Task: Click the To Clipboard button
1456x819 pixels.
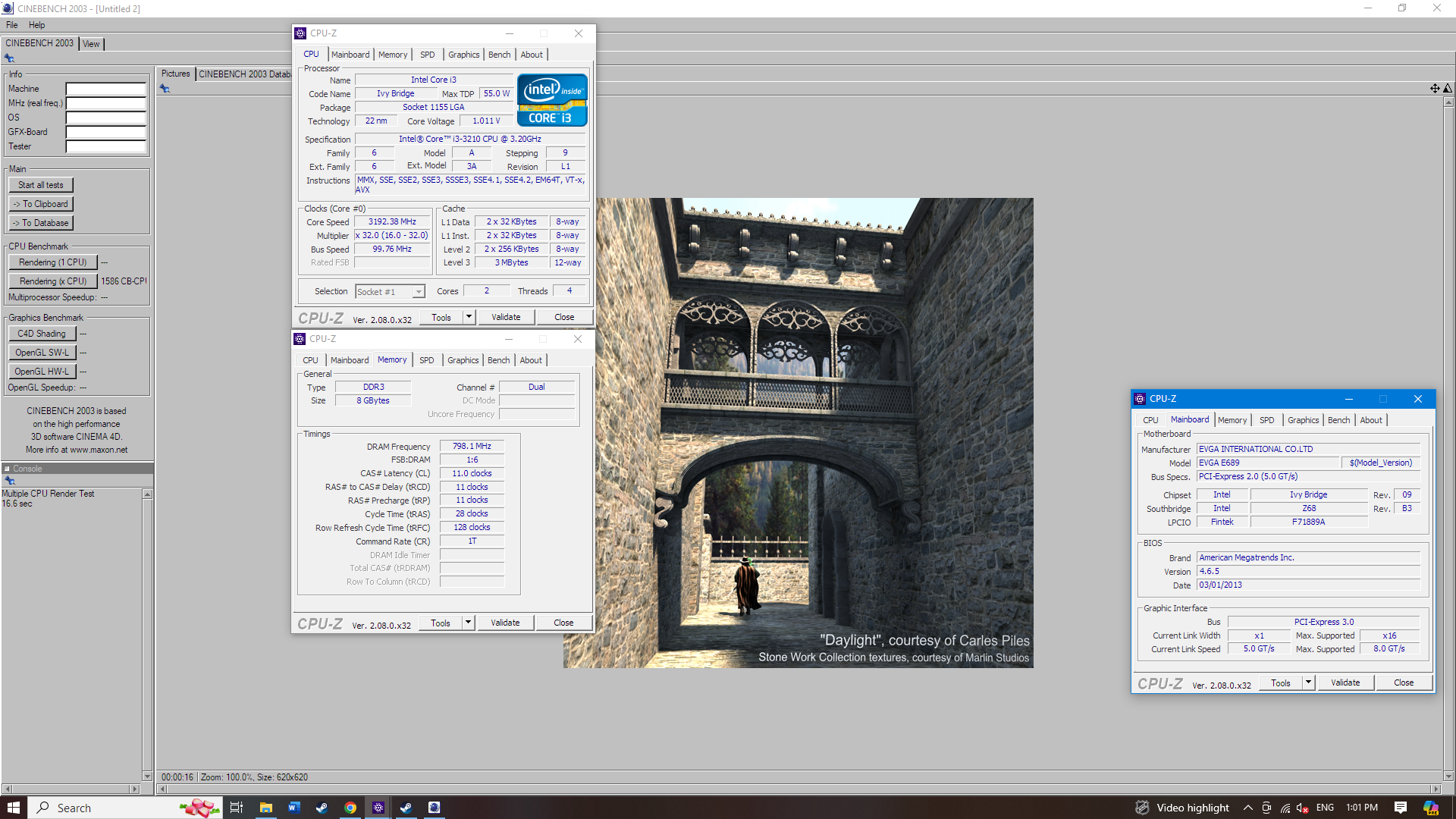Action: coord(41,204)
